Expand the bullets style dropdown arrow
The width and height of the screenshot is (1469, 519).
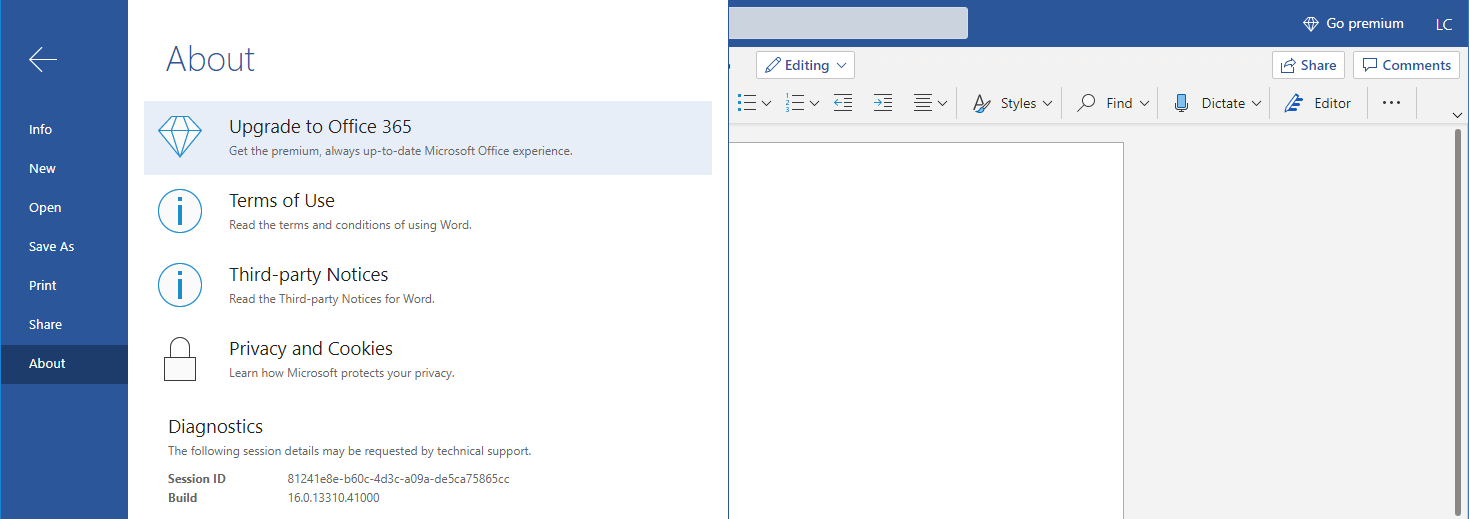point(767,103)
